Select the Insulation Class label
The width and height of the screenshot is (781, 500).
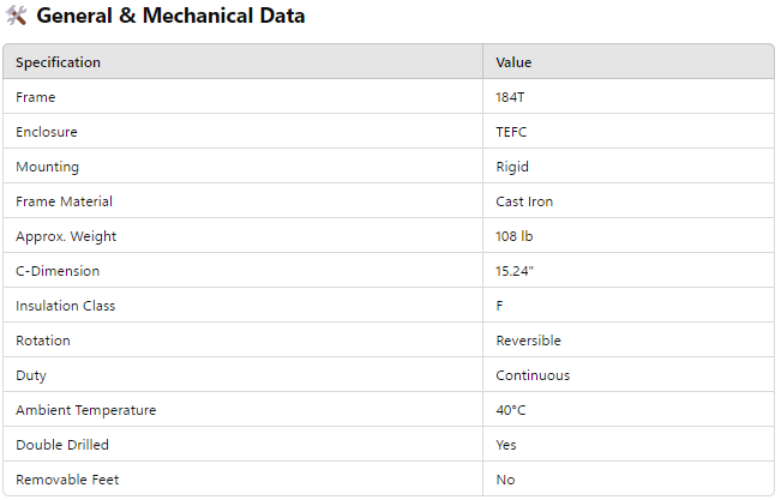[65, 306]
